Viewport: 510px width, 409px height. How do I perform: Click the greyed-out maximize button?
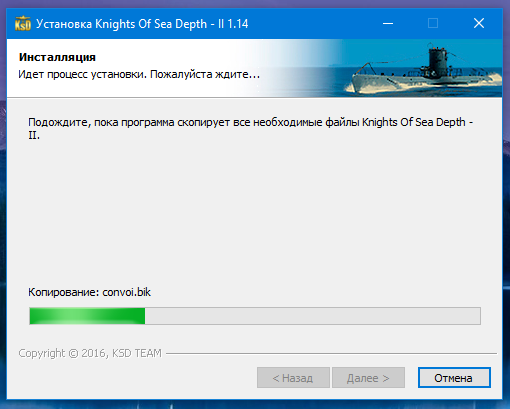[x=433, y=23]
